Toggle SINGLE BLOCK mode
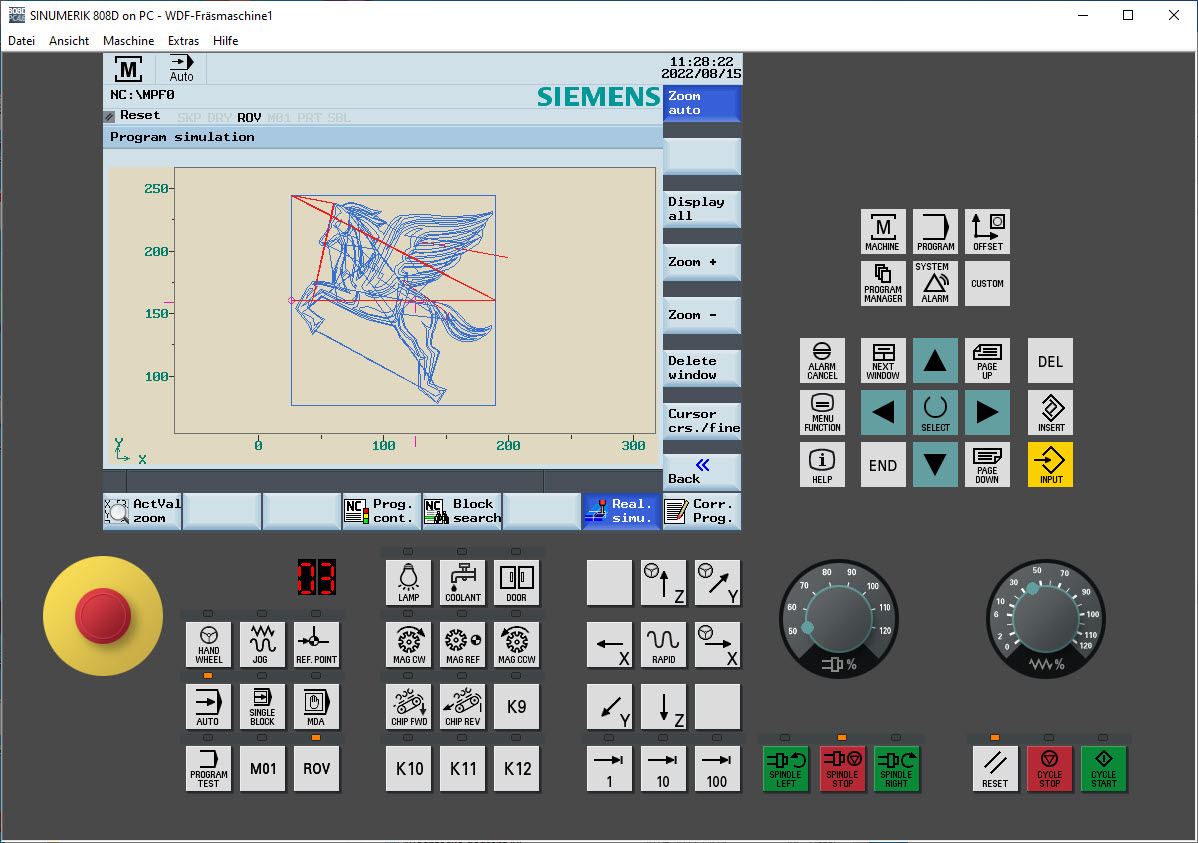 262,707
